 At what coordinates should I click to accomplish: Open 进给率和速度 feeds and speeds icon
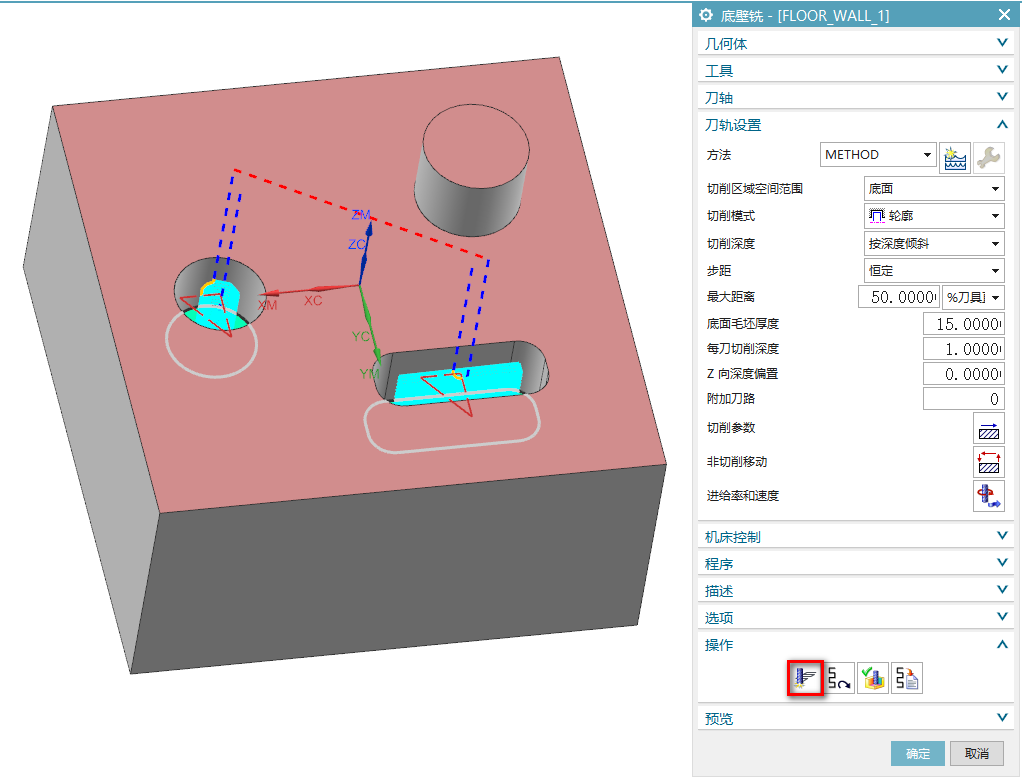point(988,496)
